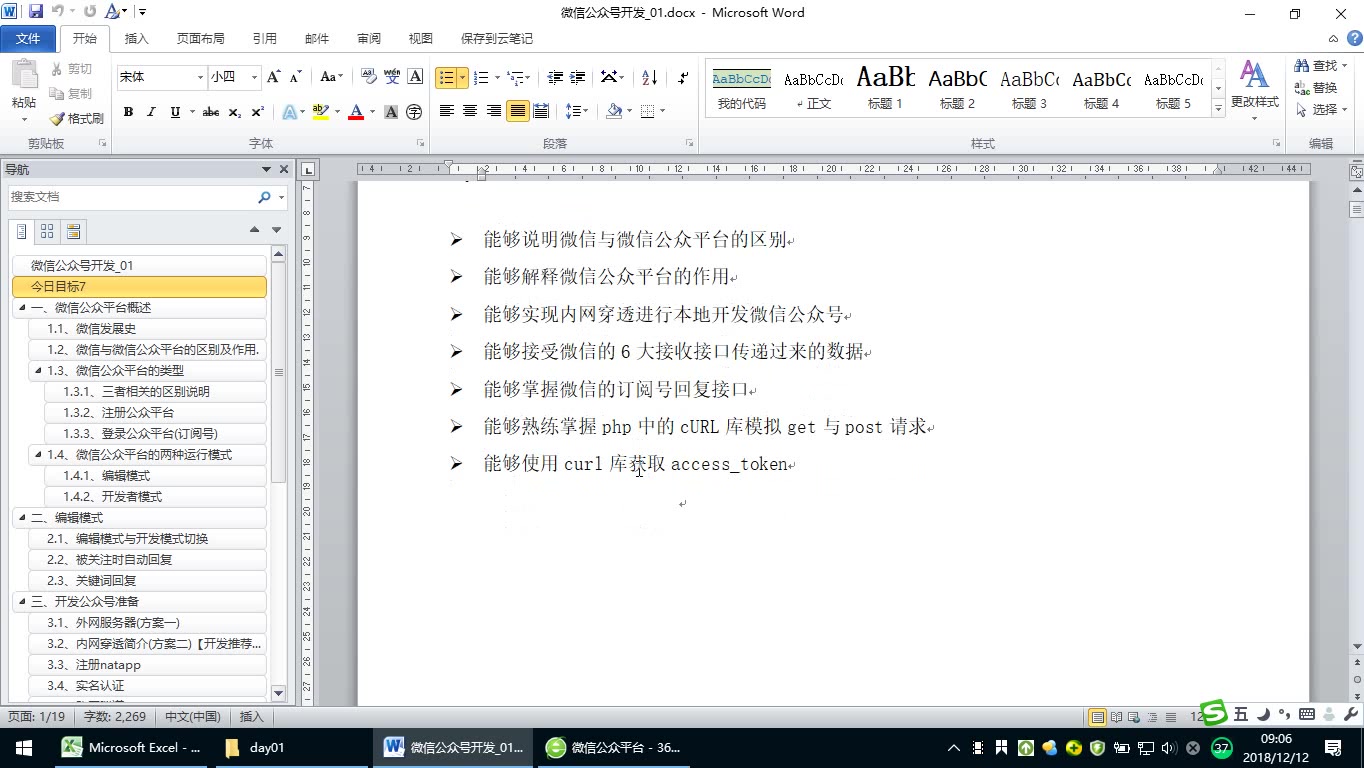Collapse 二、编辑模式 tree node
1364x768 pixels.
click(22, 517)
